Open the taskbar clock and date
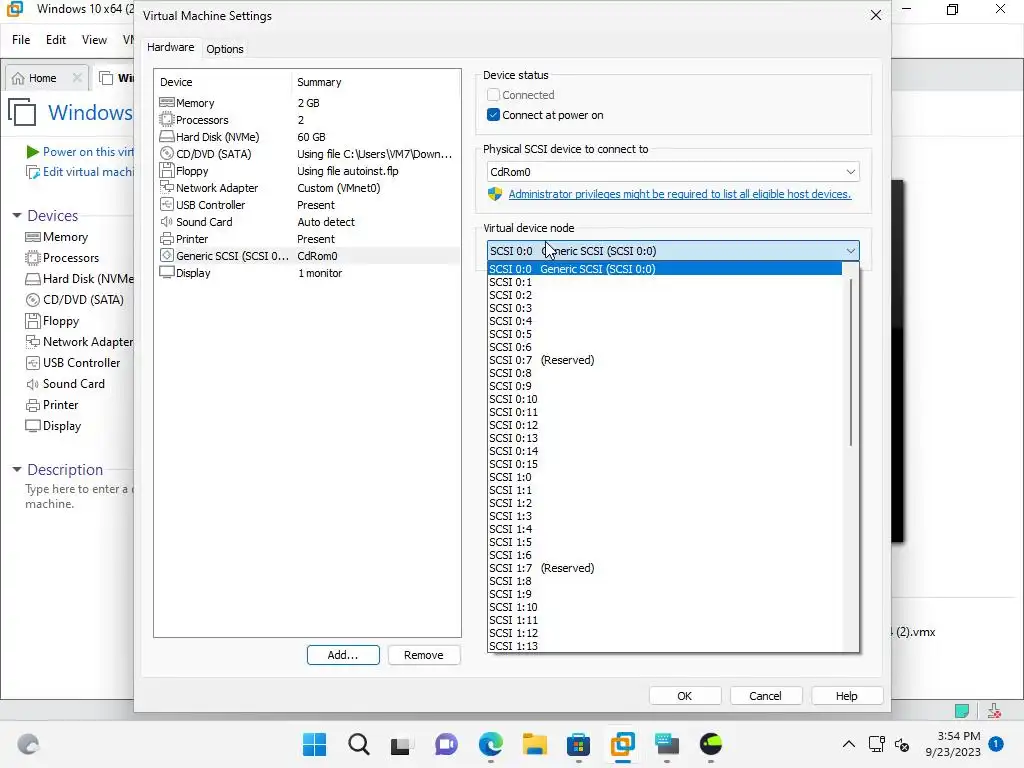The width and height of the screenshot is (1024, 768). [x=953, y=744]
